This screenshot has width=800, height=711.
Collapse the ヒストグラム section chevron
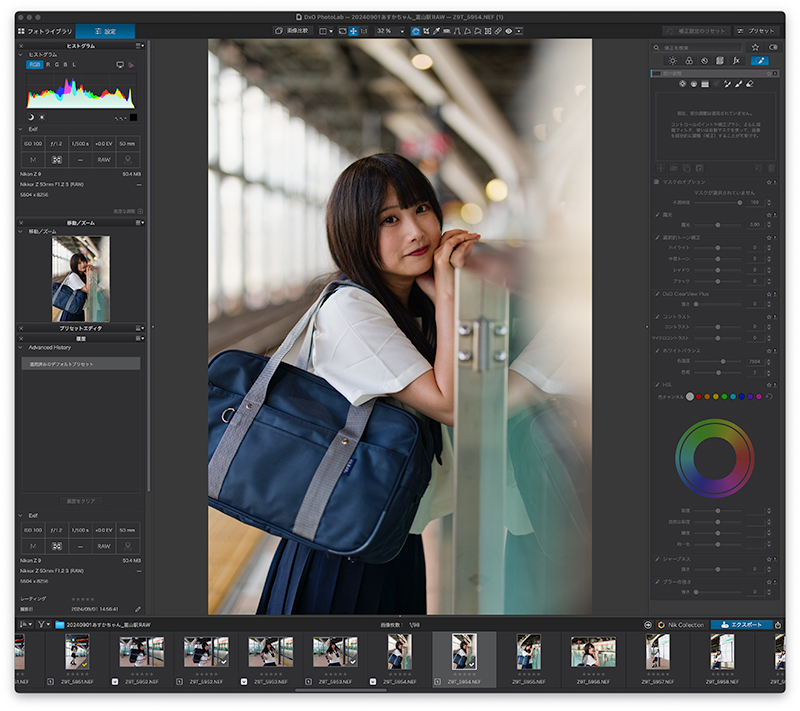pyautogui.click(x=21, y=55)
